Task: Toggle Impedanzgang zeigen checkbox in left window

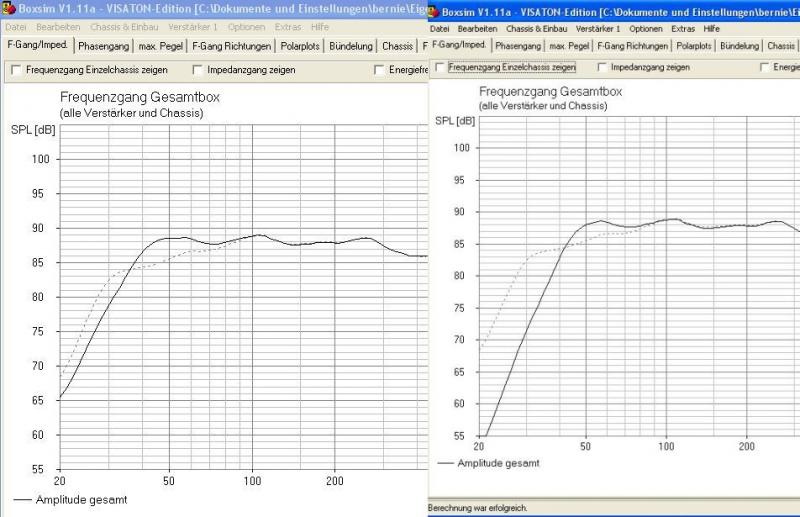Action: point(199,70)
